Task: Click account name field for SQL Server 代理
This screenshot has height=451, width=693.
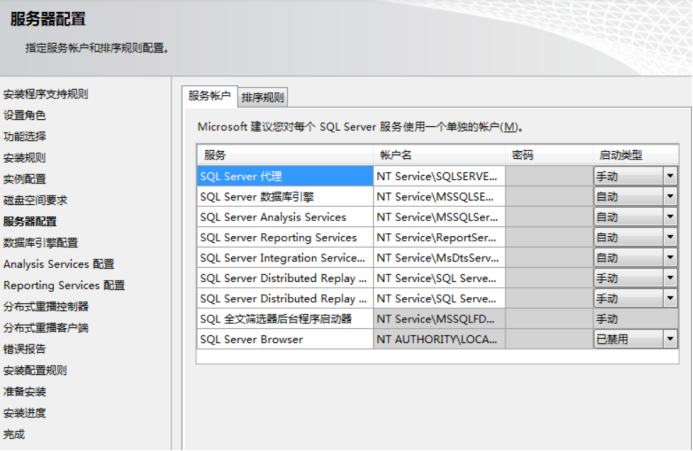Action: tap(438, 176)
